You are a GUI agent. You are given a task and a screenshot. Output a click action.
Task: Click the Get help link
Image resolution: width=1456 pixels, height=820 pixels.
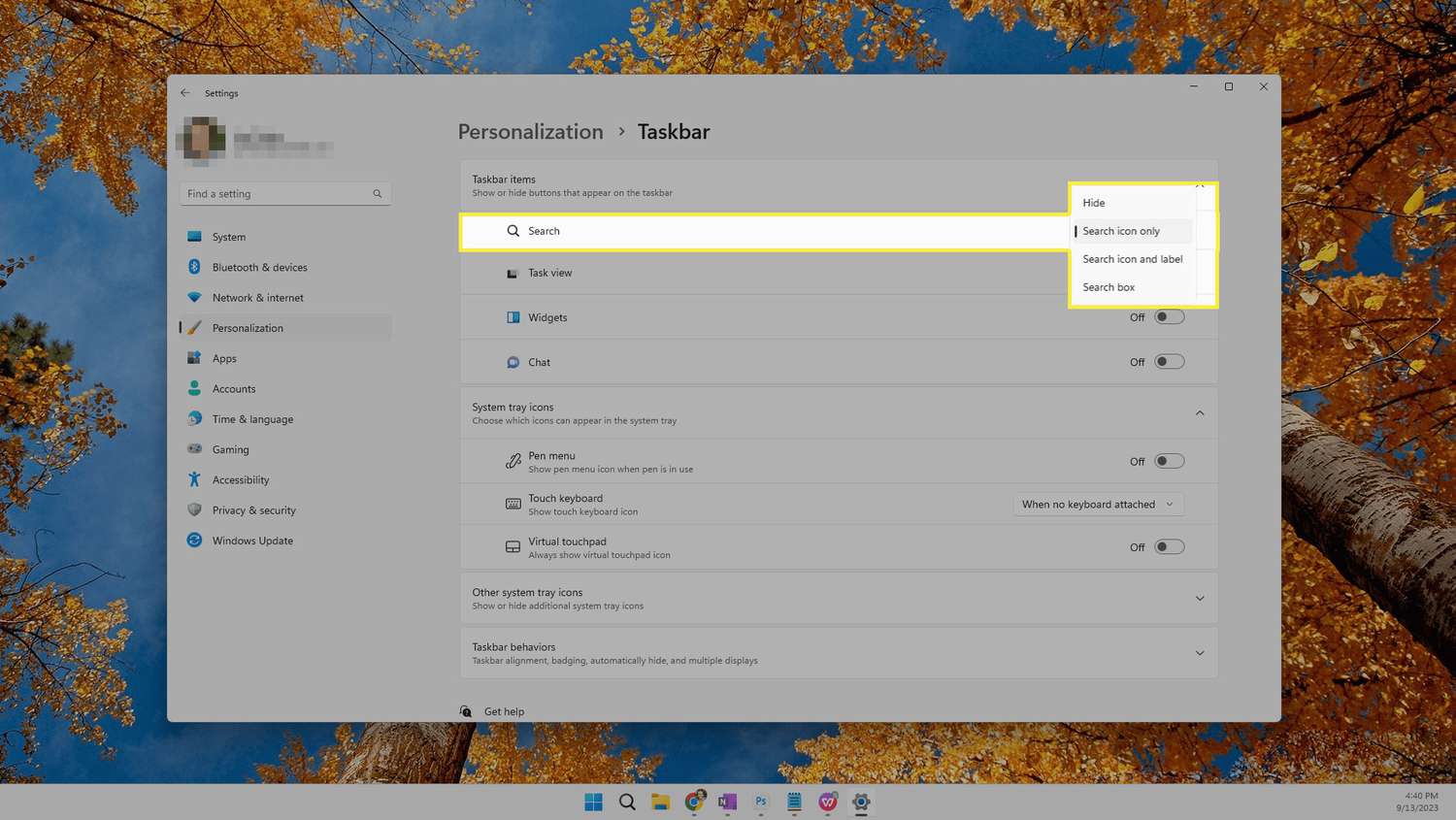pos(504,711)
